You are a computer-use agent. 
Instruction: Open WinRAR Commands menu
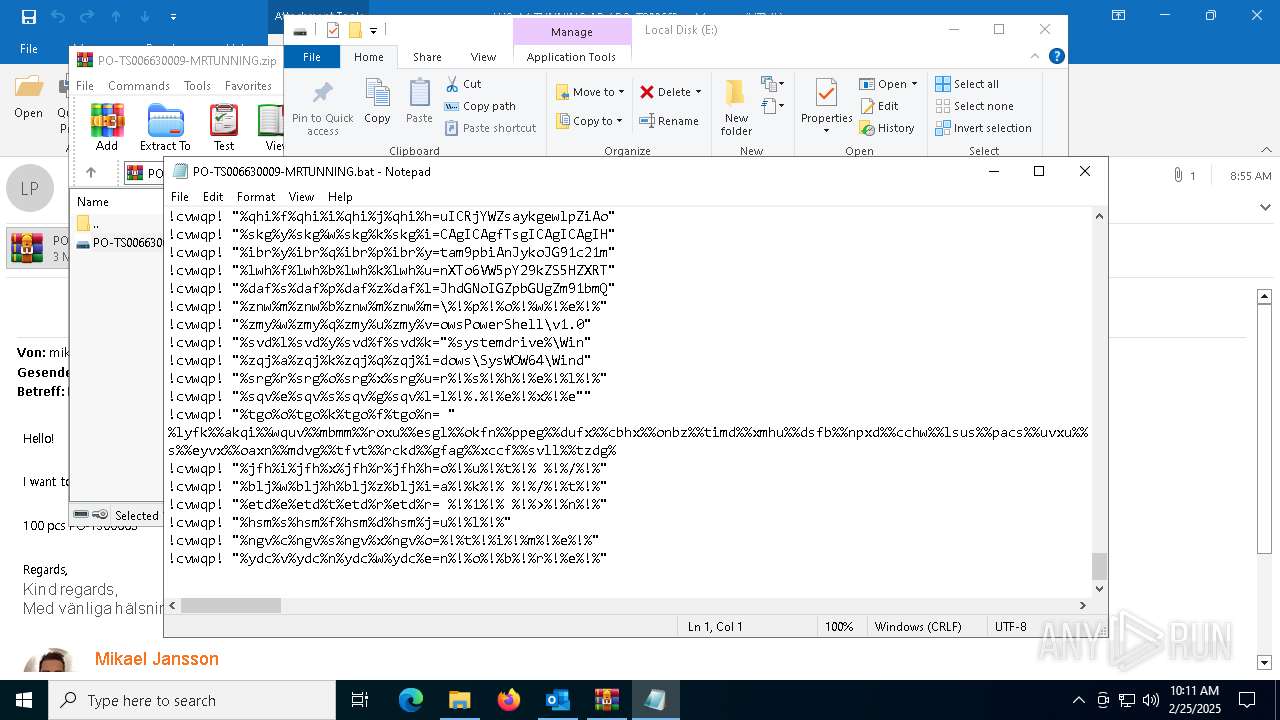(139, 86)
